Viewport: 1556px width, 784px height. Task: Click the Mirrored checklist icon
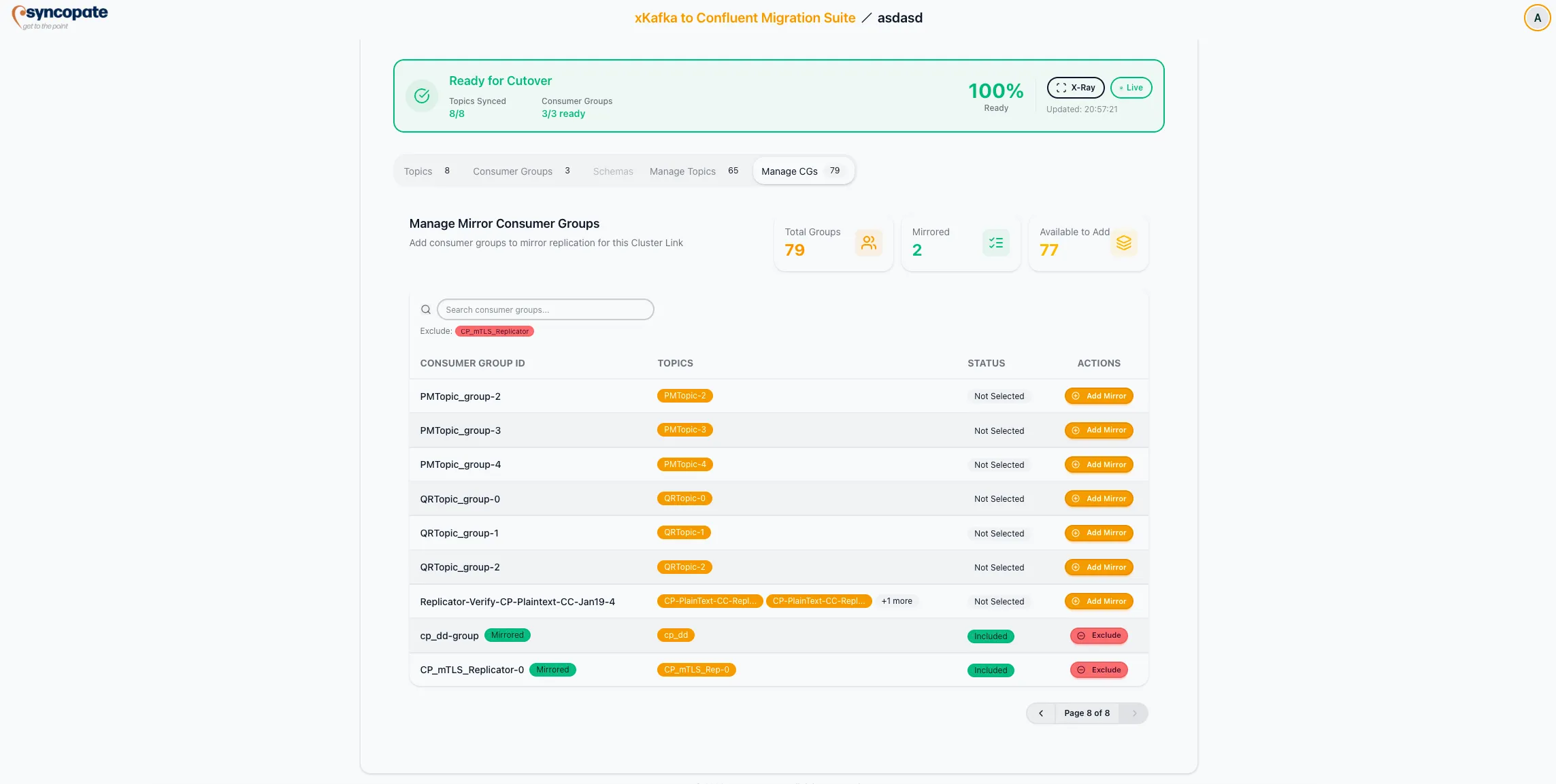click(x=995, y=243)
